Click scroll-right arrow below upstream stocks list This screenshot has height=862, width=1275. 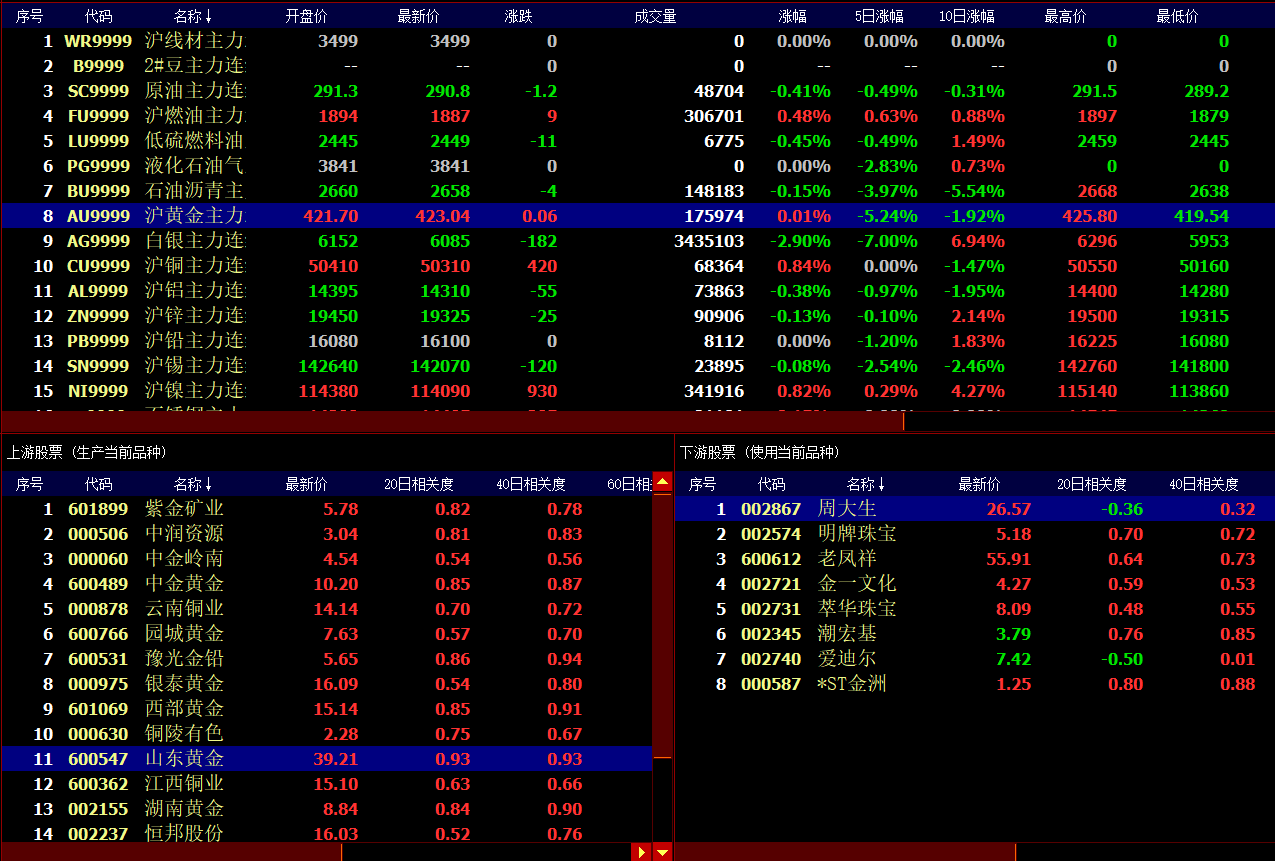641,852
